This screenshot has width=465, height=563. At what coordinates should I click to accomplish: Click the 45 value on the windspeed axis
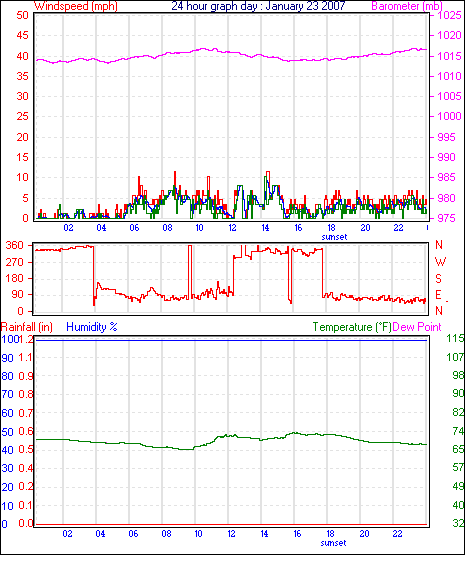point(22,35)
